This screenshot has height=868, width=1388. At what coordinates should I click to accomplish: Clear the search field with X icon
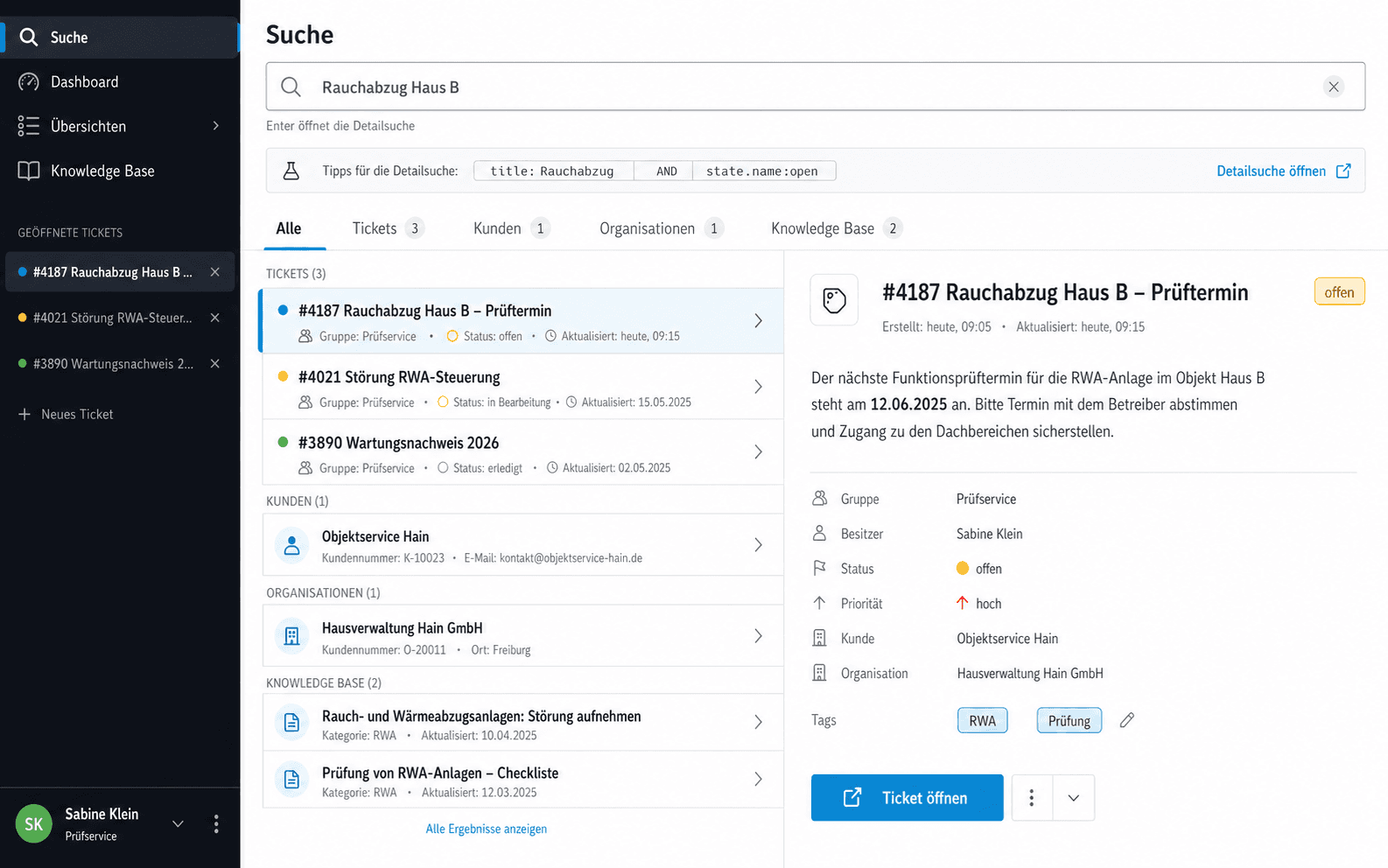1334,87
